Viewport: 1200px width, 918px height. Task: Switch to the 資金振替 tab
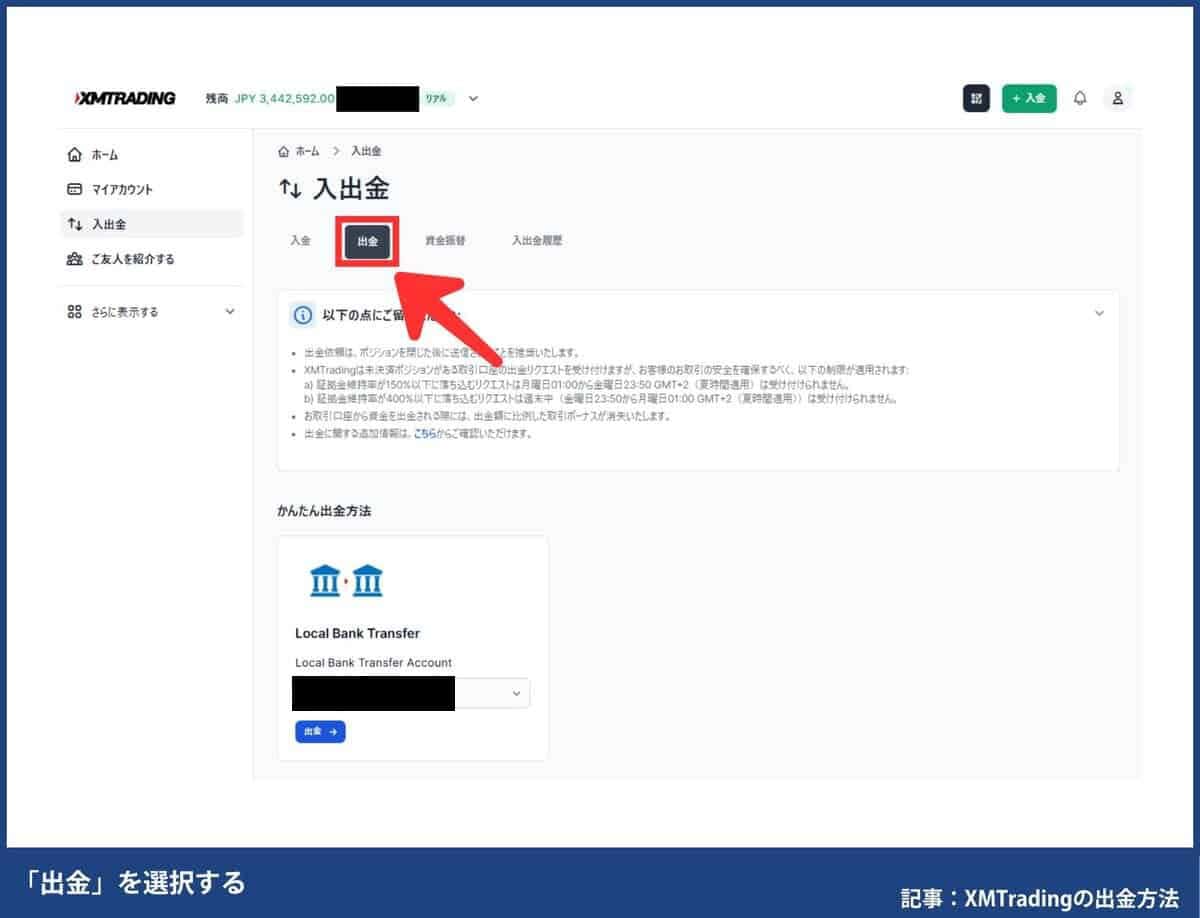445,241
